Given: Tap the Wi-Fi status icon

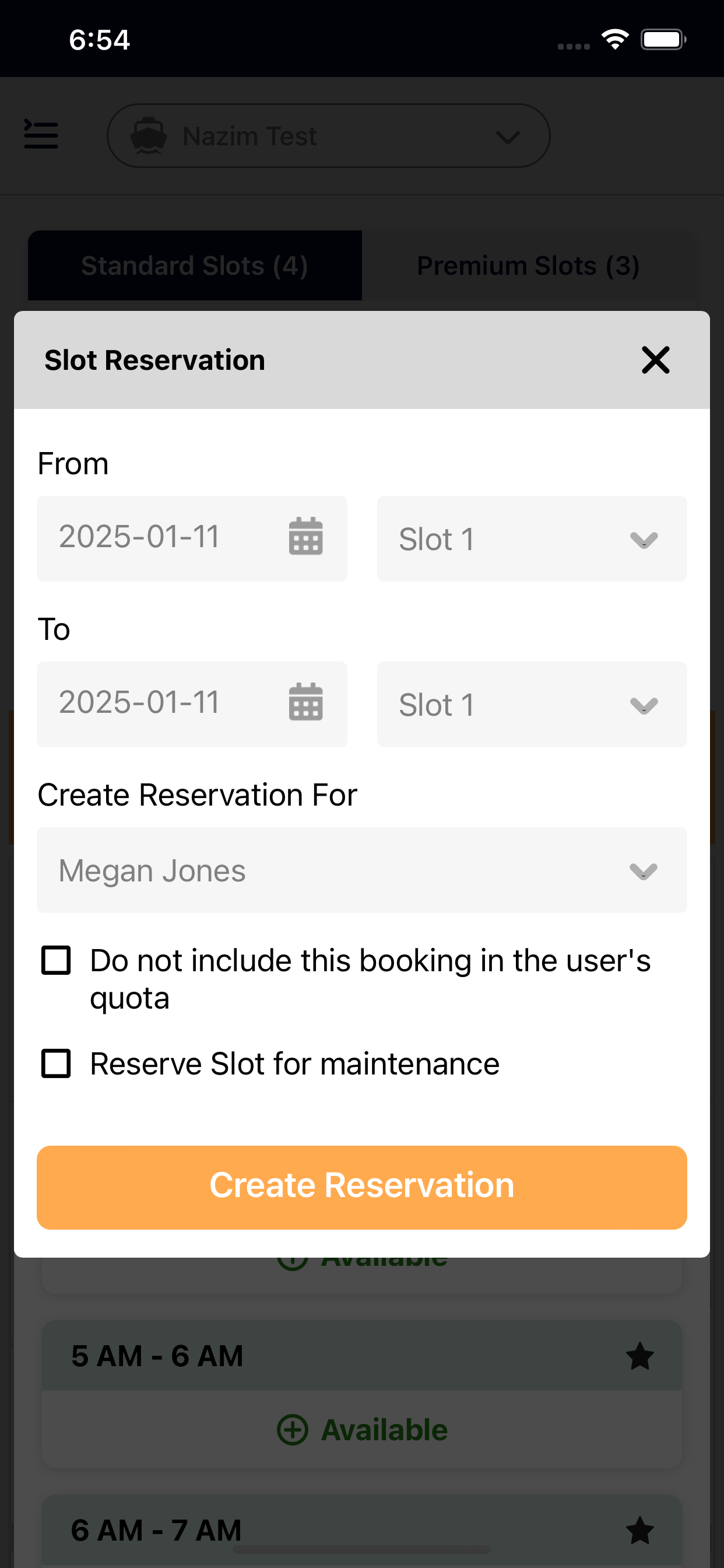Looking at the screenshot, I should pyautogui.click(x=615, y=40).
